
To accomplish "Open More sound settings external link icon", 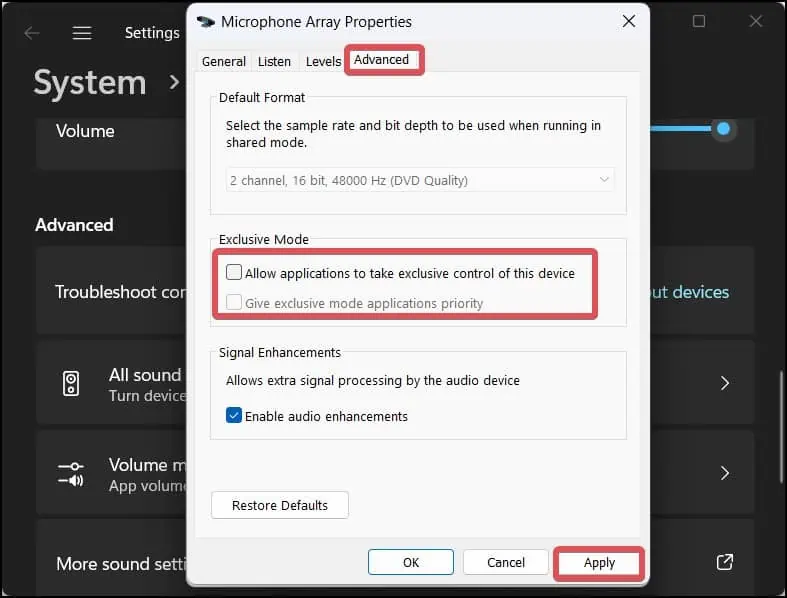I will click(725, 563).
